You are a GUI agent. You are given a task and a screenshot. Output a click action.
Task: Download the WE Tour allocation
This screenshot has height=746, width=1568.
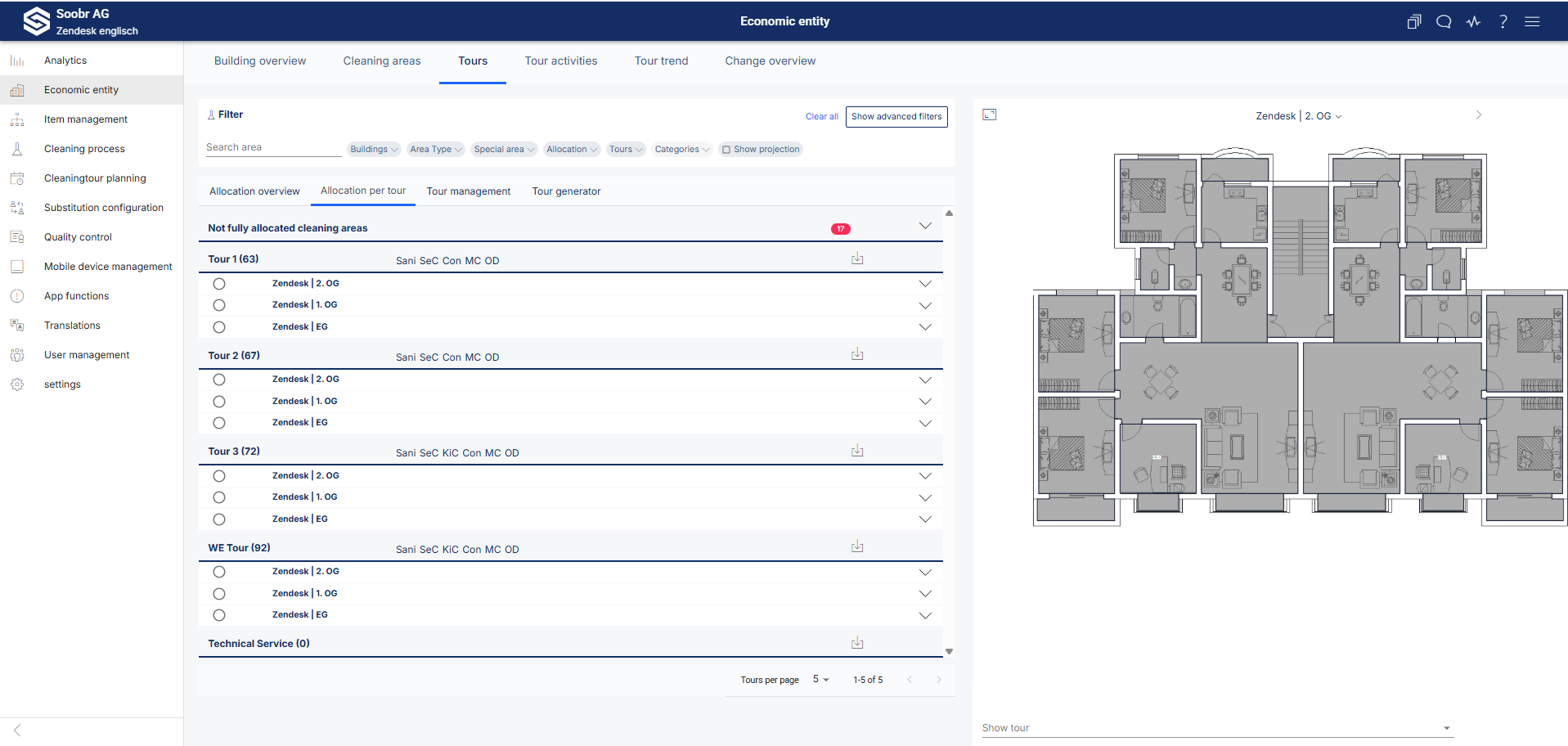(x=857, y=546)
